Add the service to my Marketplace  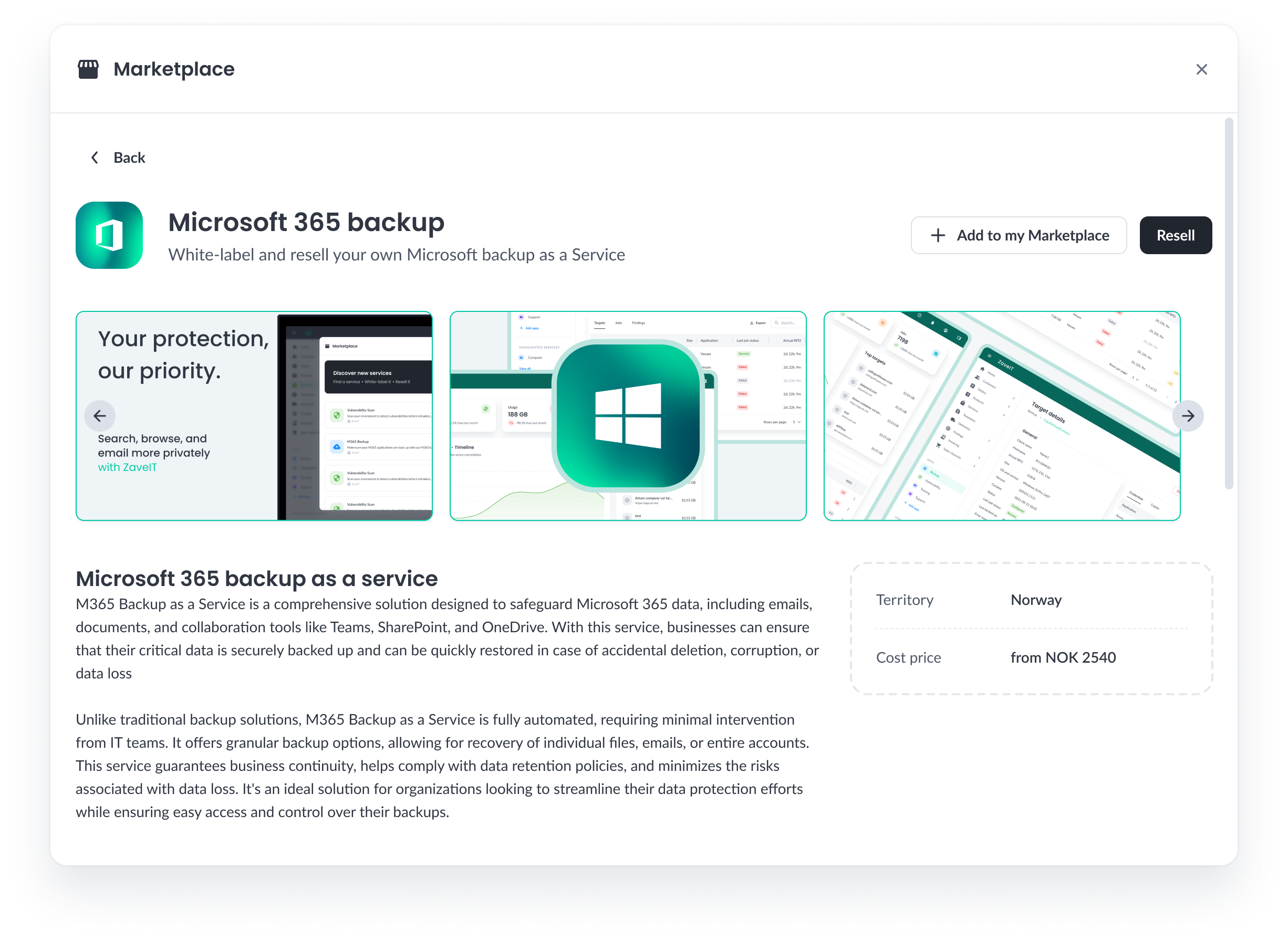pos(1018,235)
